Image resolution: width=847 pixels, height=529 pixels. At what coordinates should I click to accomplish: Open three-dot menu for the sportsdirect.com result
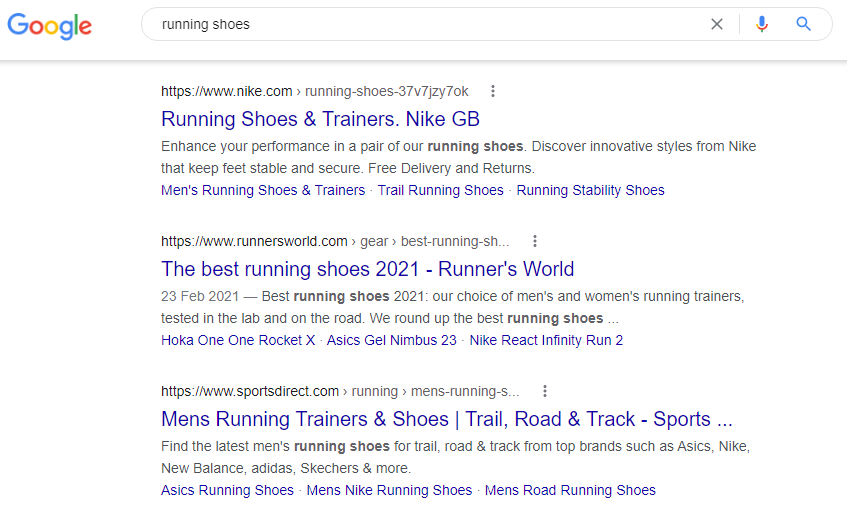[x=544, y=391]
